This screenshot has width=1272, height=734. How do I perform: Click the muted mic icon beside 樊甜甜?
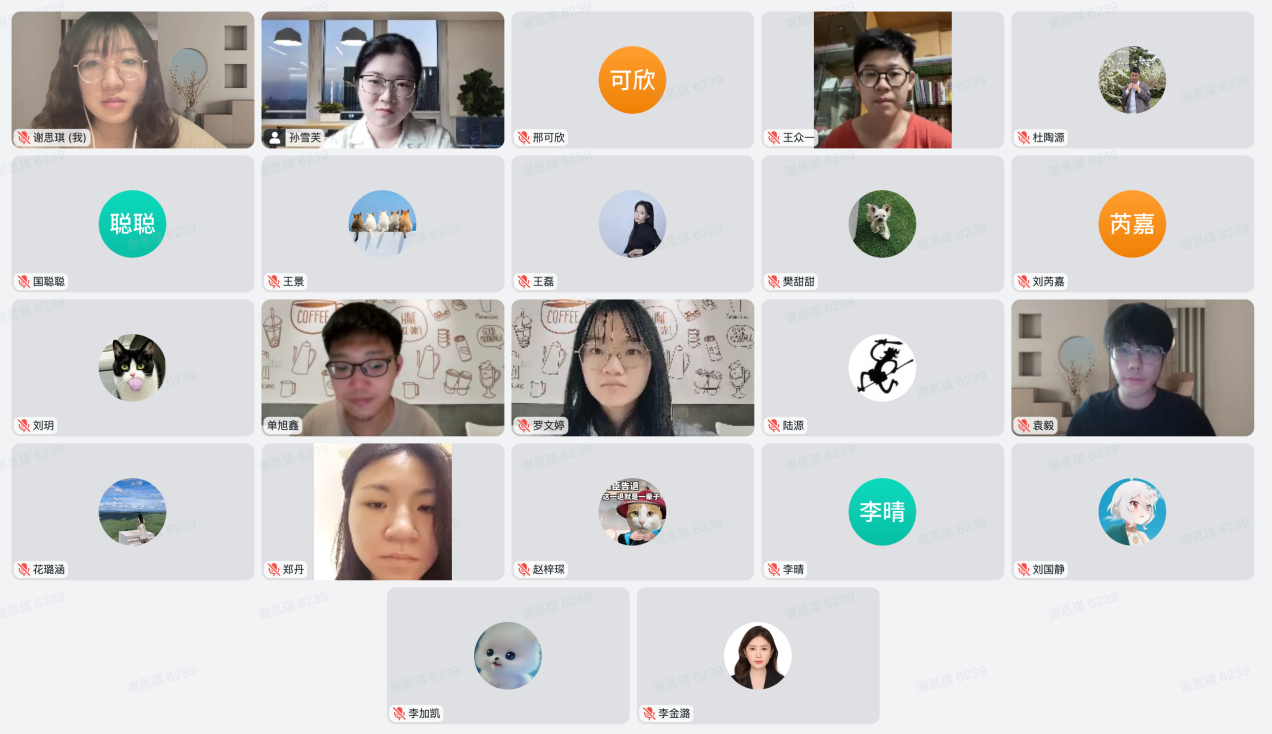[774, 282]
